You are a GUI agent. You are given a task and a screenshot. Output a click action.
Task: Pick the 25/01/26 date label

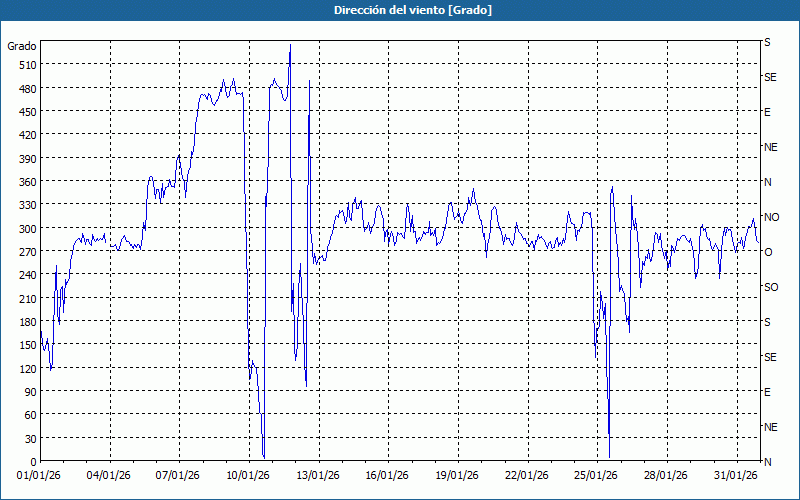pos(596,476)
